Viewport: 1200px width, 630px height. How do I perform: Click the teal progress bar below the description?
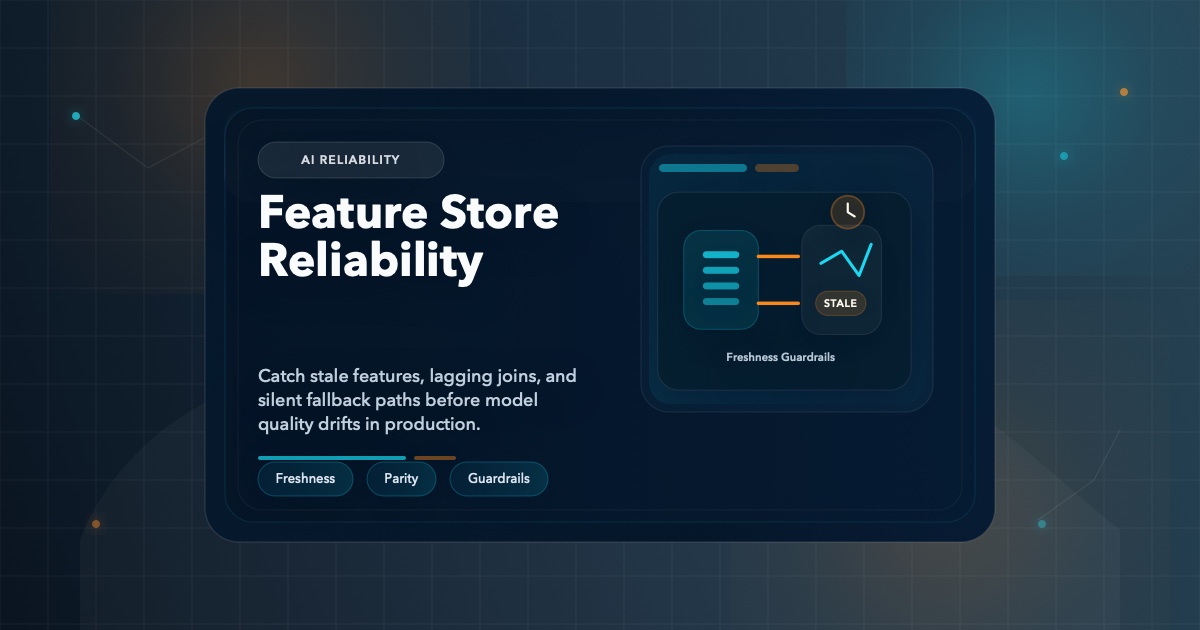coord(332,457)
